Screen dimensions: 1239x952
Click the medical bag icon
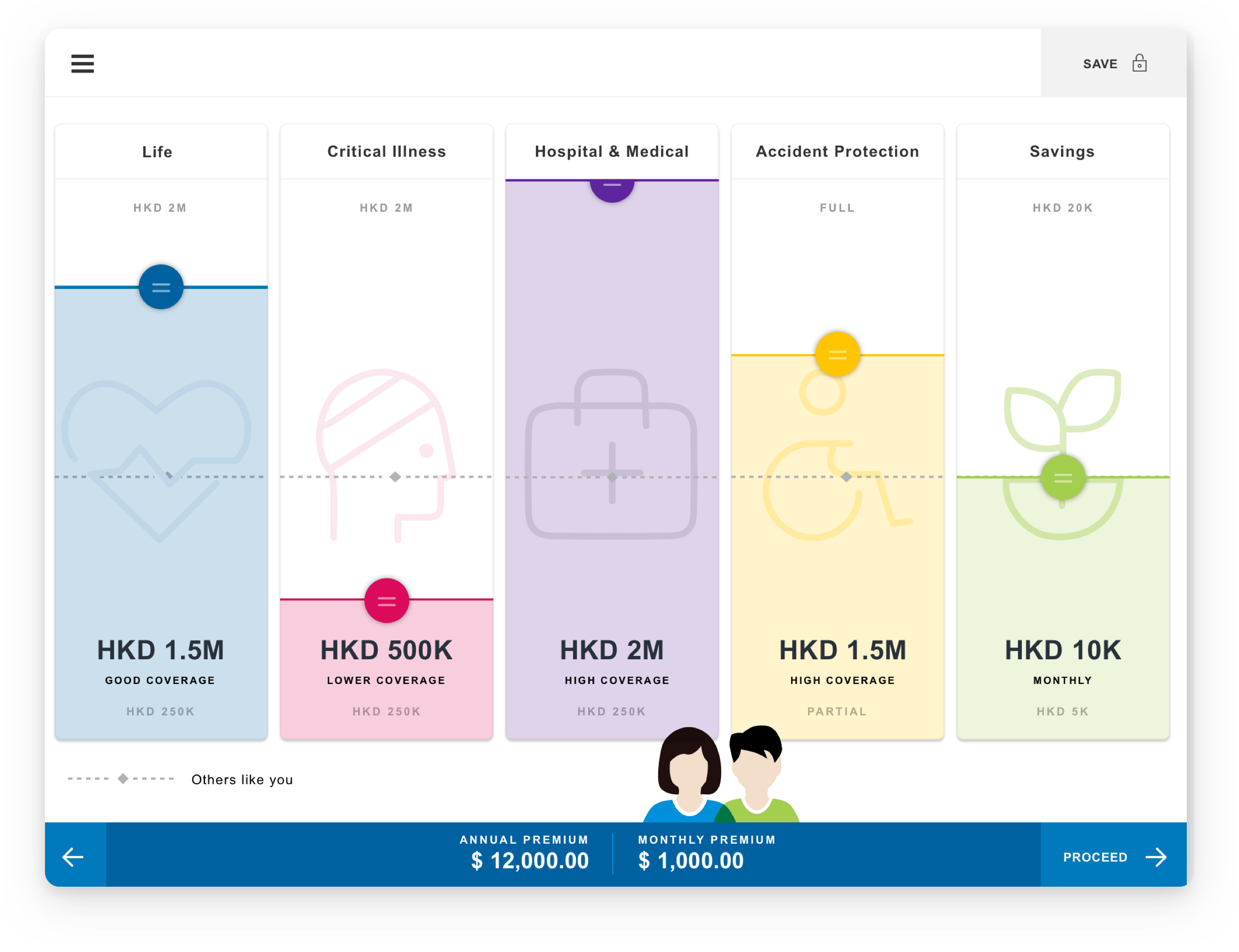[611, 453]
